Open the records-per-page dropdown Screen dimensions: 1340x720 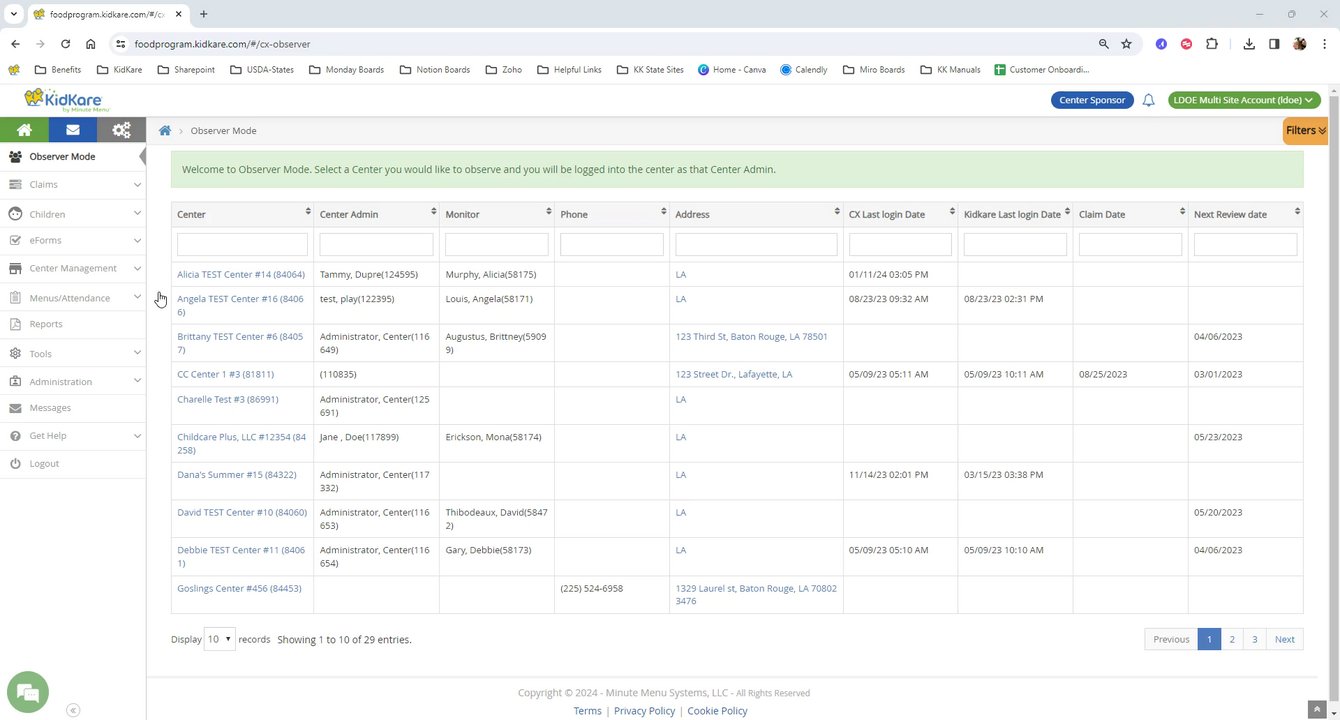coord(219,639)
